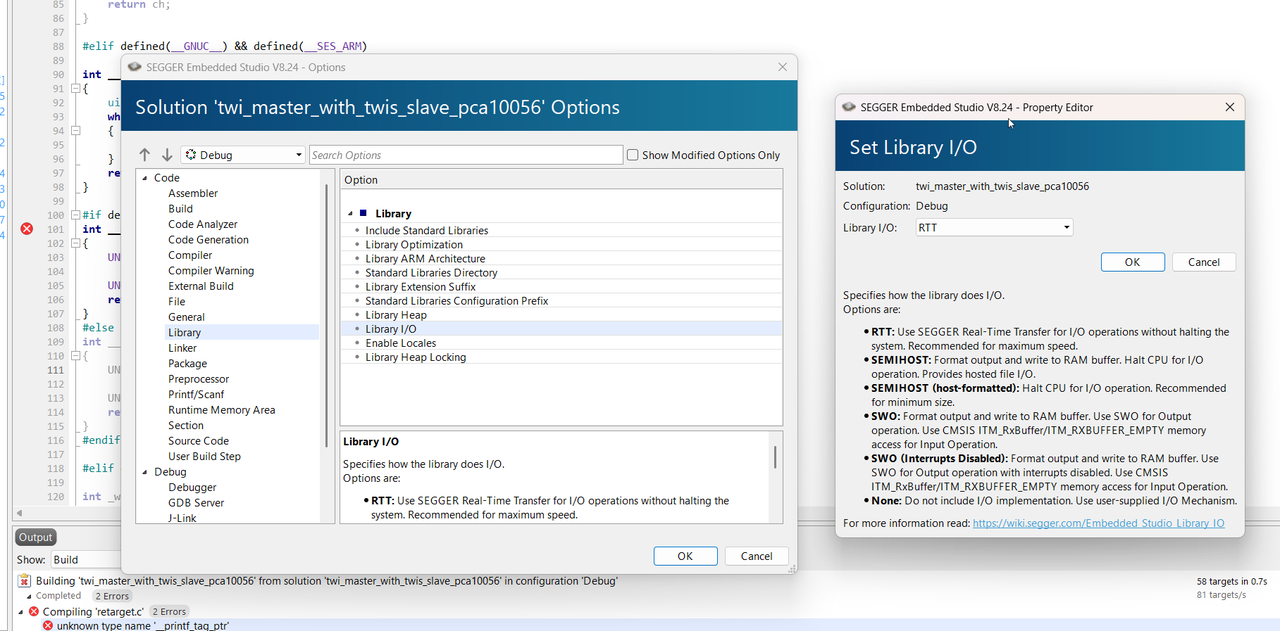Toggle the fold marker on code line 91

pyautogui.click(x=74, y=89)
